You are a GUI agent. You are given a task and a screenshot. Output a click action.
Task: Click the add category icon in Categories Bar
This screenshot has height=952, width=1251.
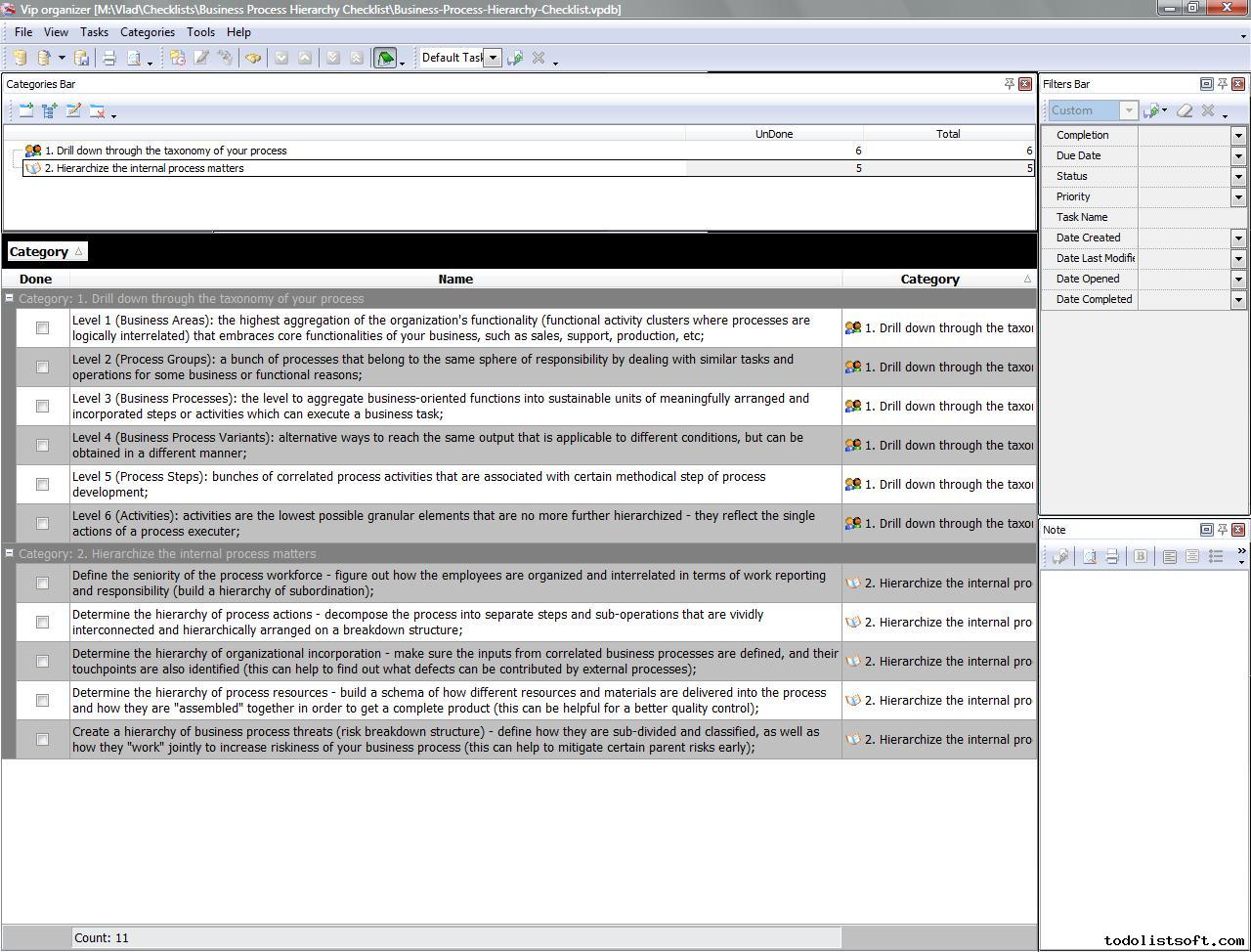point(26,111)
